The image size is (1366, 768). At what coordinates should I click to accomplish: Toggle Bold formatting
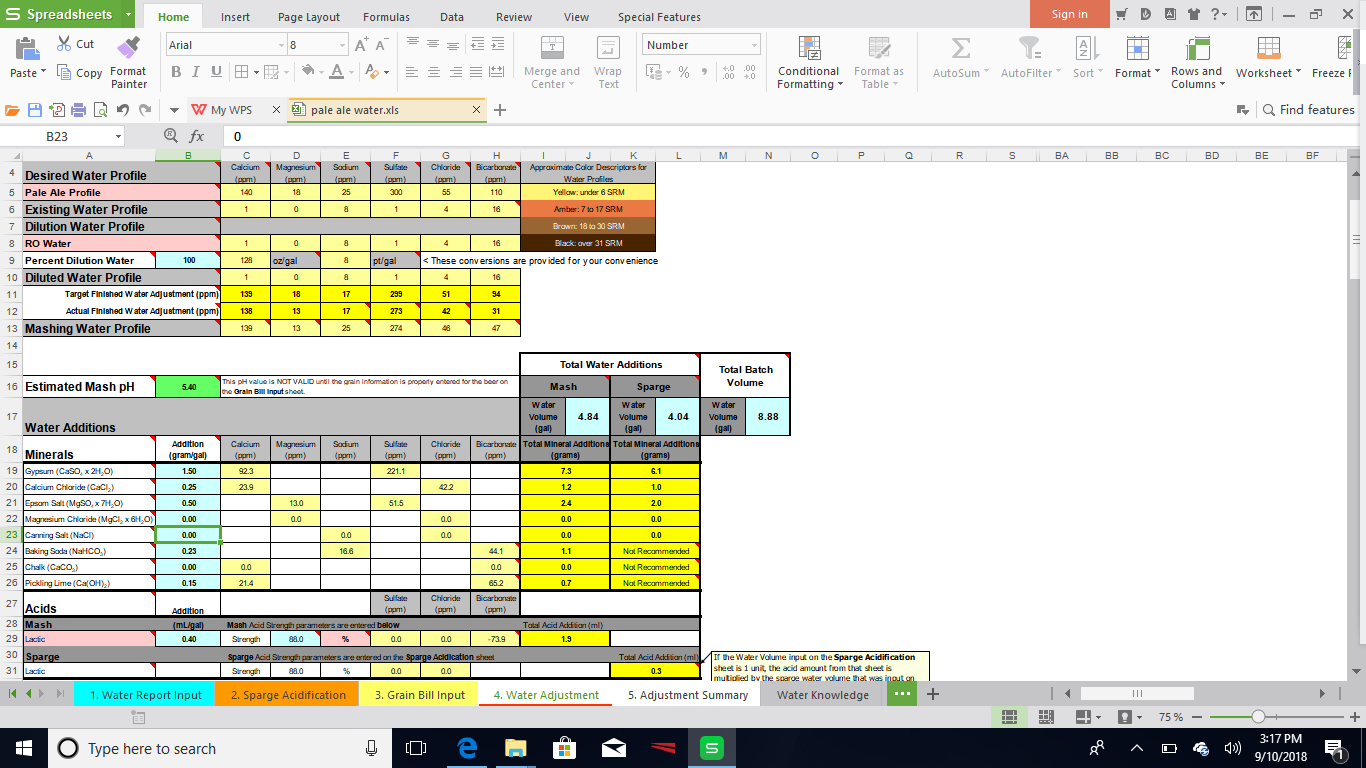tap(176, 72)
